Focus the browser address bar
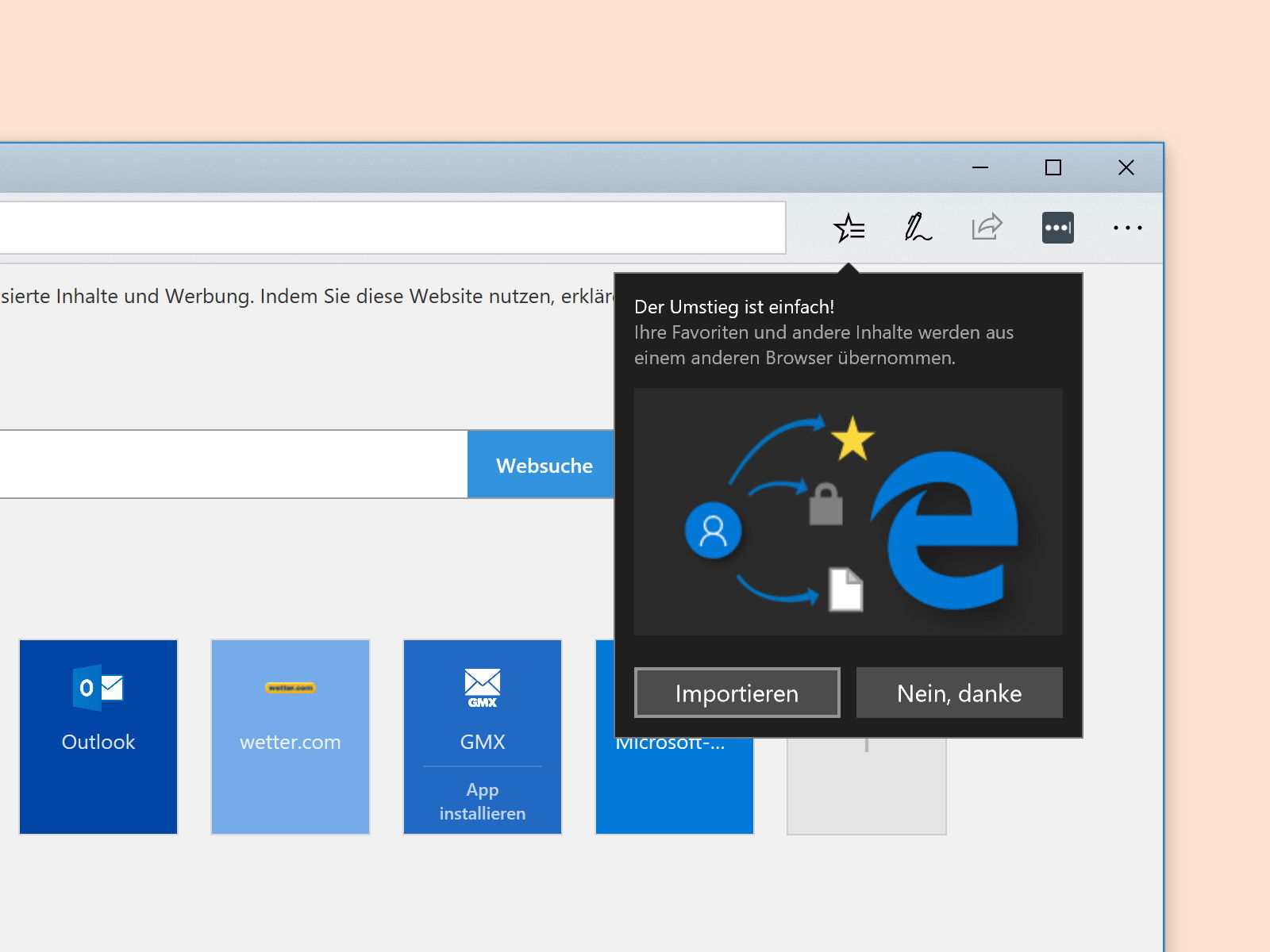The height and width of the screenshot is (952, 1270). point(393,228)
